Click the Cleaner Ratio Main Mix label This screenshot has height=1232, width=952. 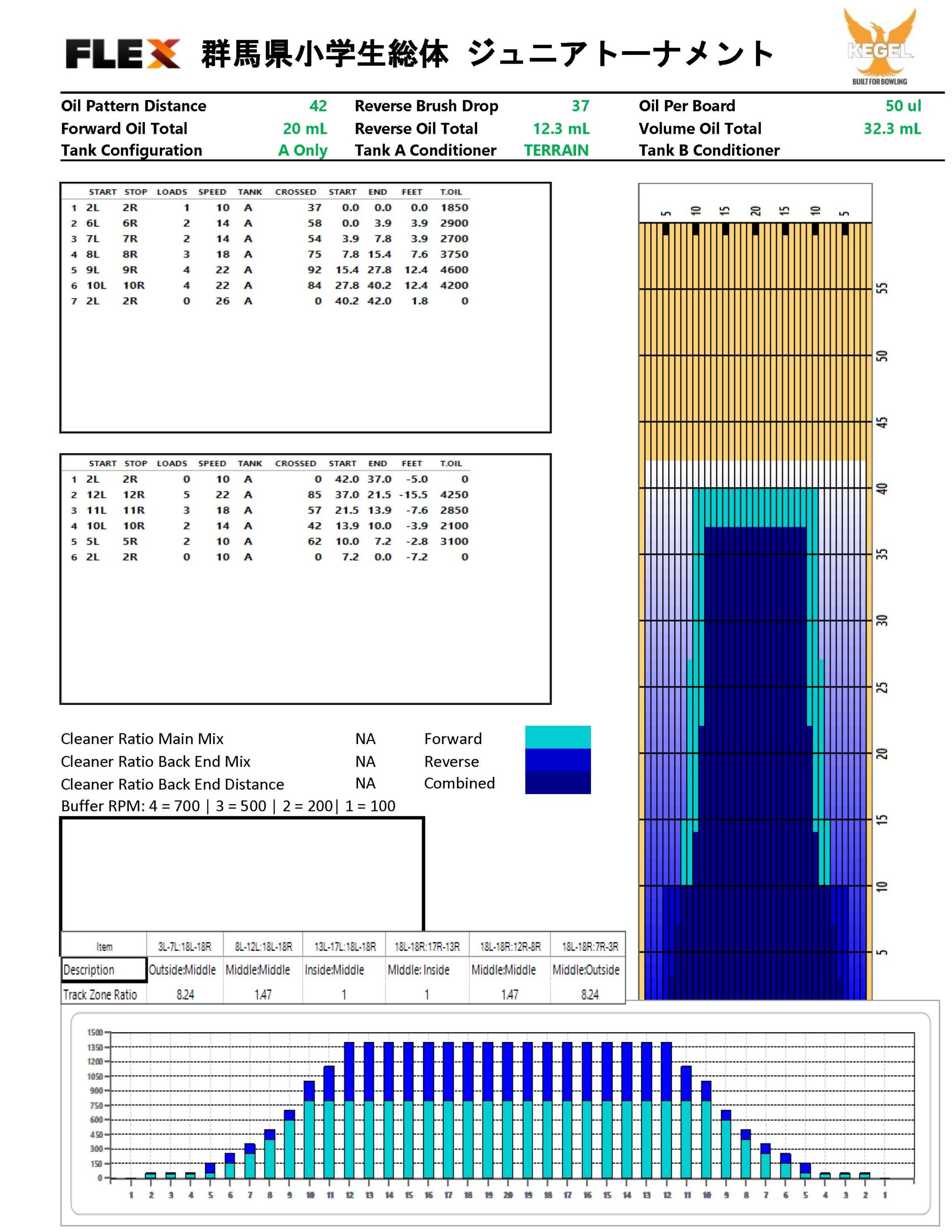click(x=142, y=739)
